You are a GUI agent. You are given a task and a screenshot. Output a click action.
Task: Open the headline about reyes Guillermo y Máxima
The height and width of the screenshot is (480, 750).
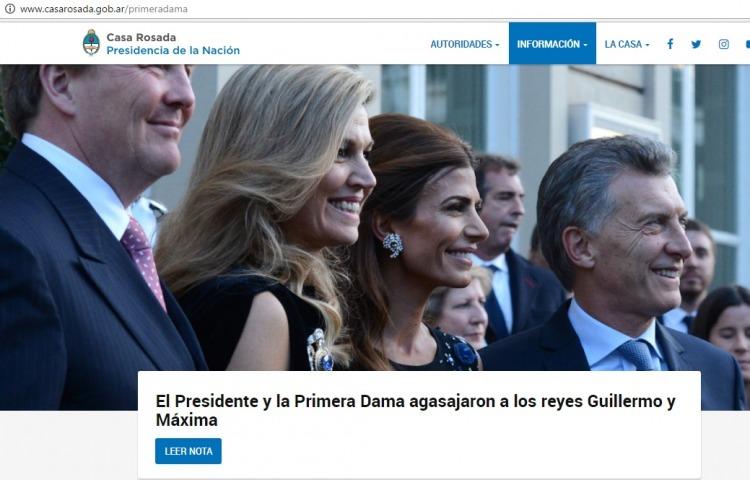(x=415, y=410)
